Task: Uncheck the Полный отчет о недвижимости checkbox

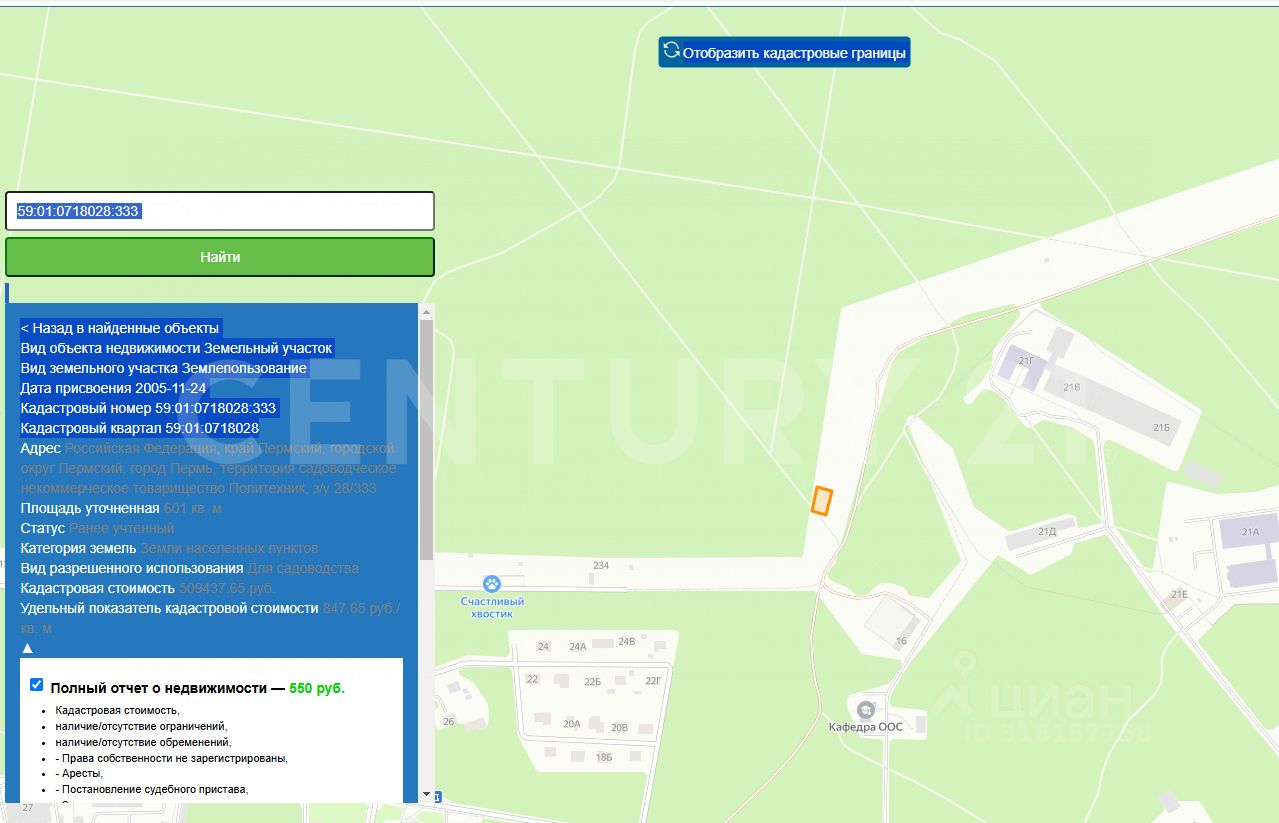Action: [37, 685]
